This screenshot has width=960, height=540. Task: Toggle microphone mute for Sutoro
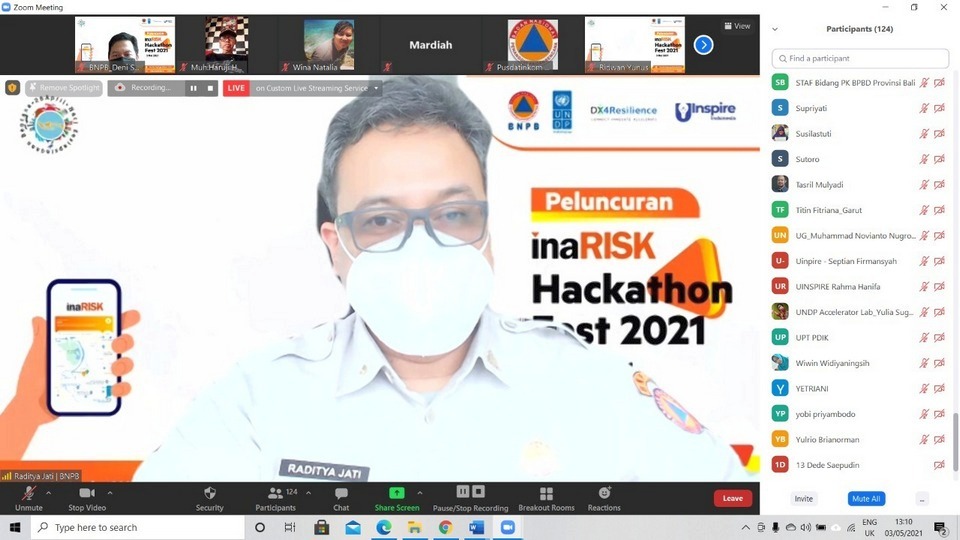tap(924, 159)
